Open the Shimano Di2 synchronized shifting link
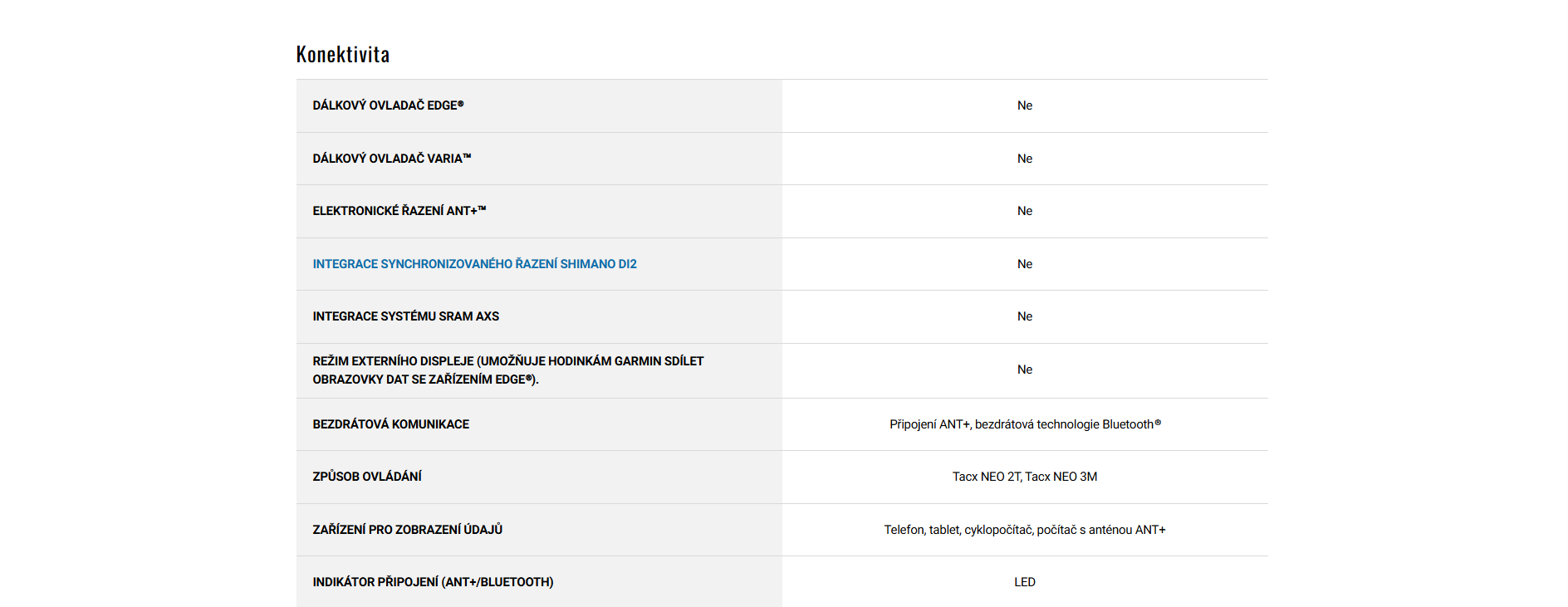The width and height of the screenshot is (1568, 607). (x=474, y=264)
